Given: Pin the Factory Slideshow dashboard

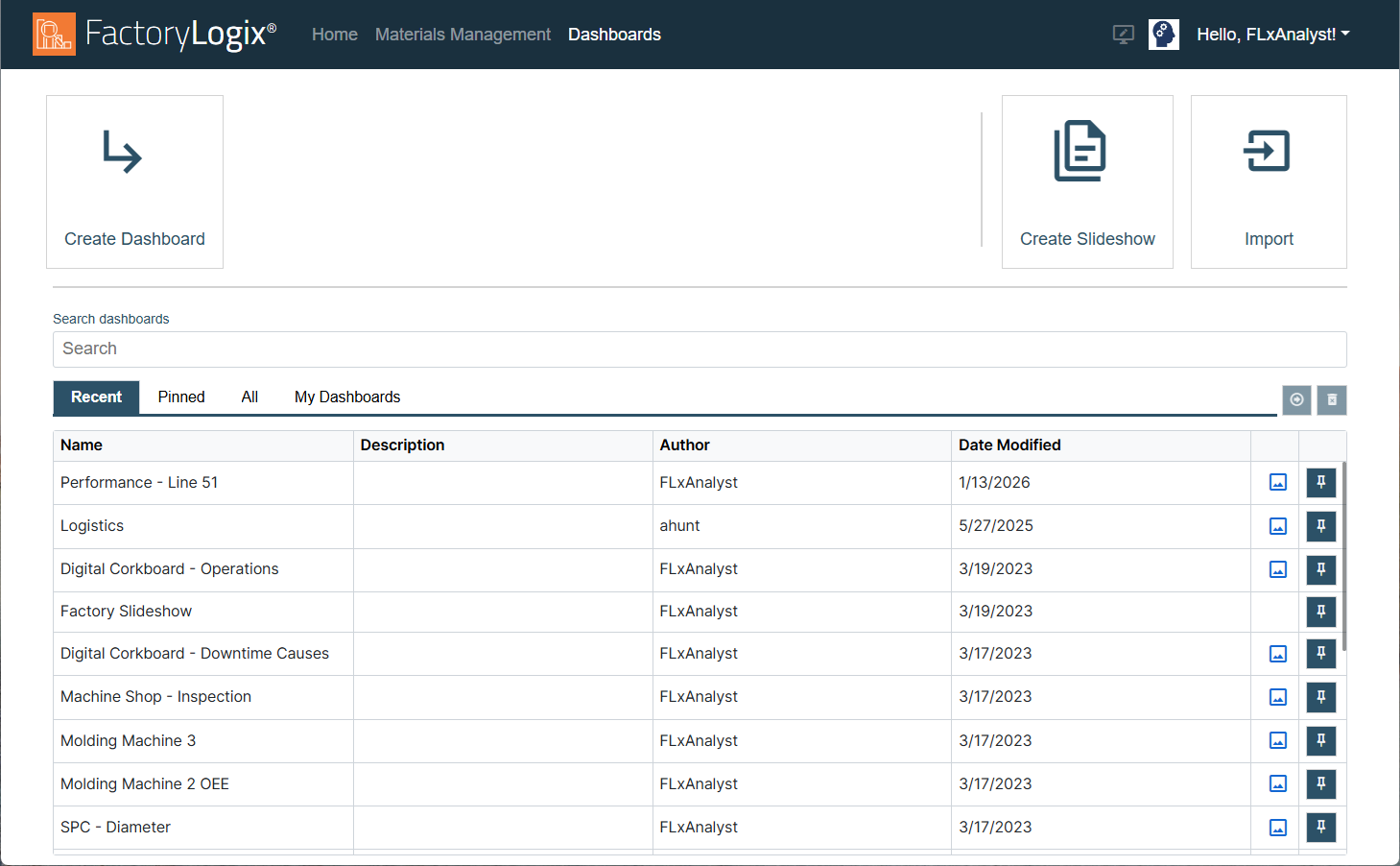Looking at the screenshot, I should tap(1320, 612).
